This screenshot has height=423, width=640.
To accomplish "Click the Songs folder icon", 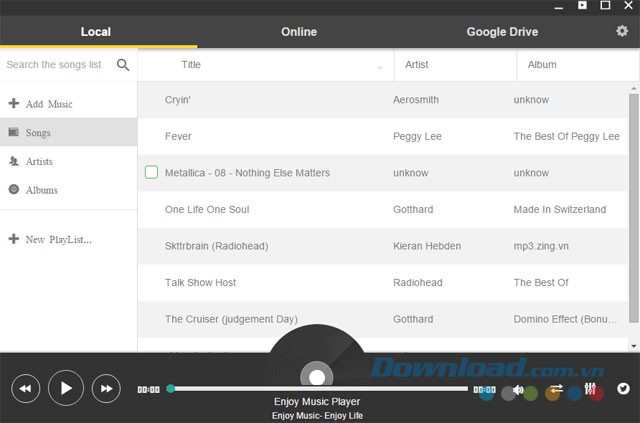I will point(14,132).
